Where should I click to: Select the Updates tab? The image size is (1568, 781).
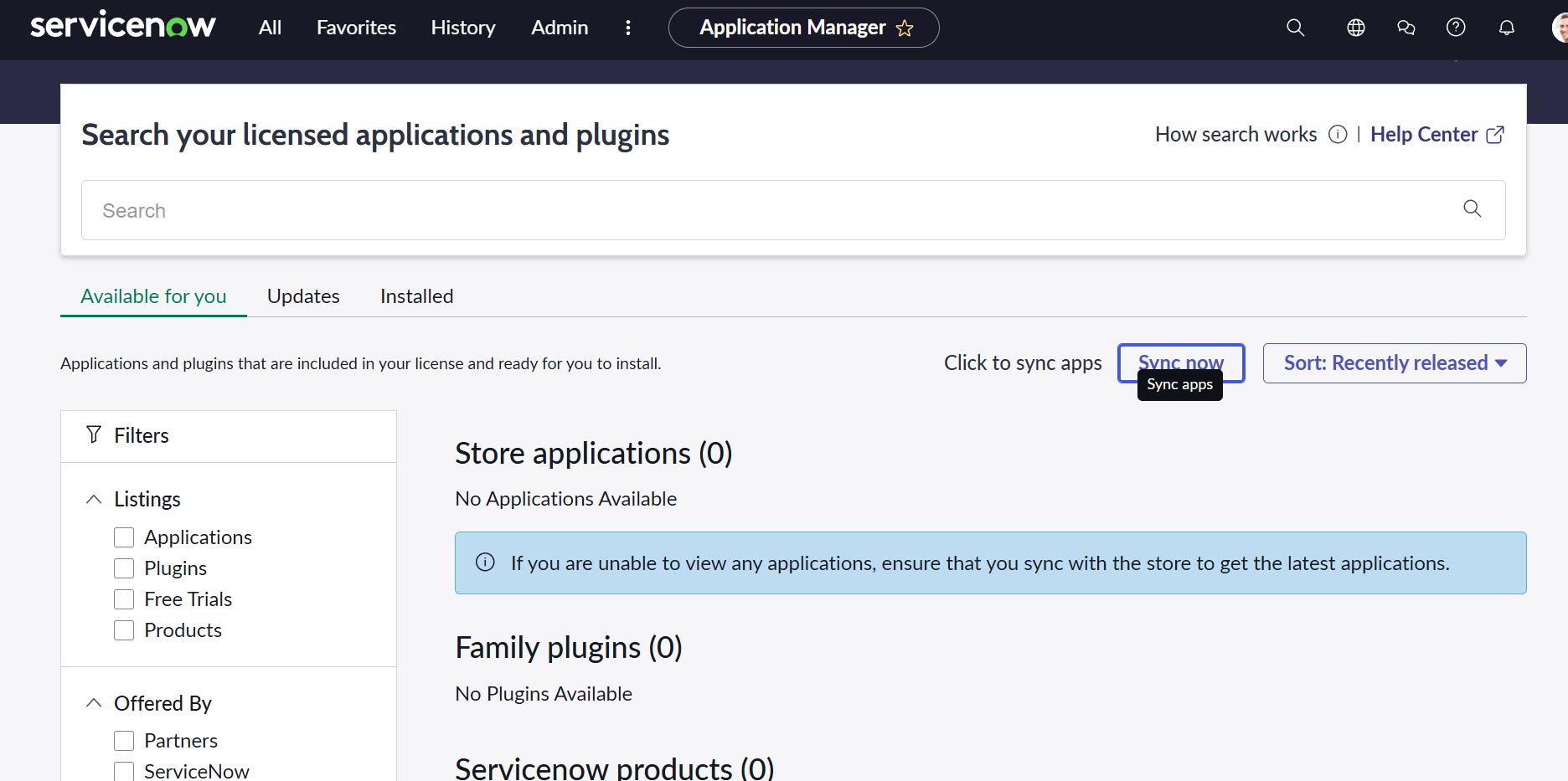coord(303,295)
